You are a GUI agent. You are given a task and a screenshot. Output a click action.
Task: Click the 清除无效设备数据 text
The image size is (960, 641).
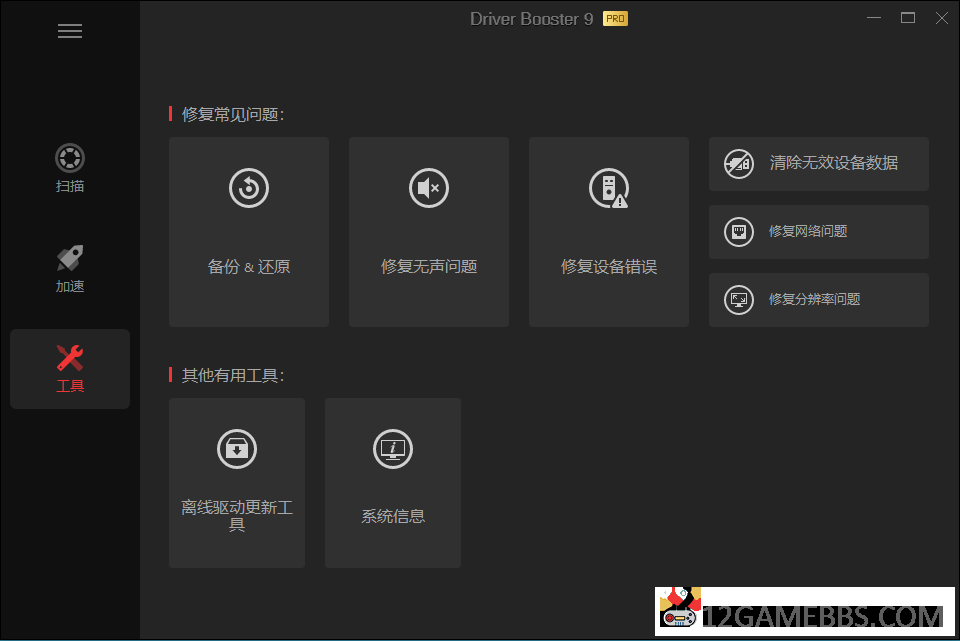(x=834, y=163)
